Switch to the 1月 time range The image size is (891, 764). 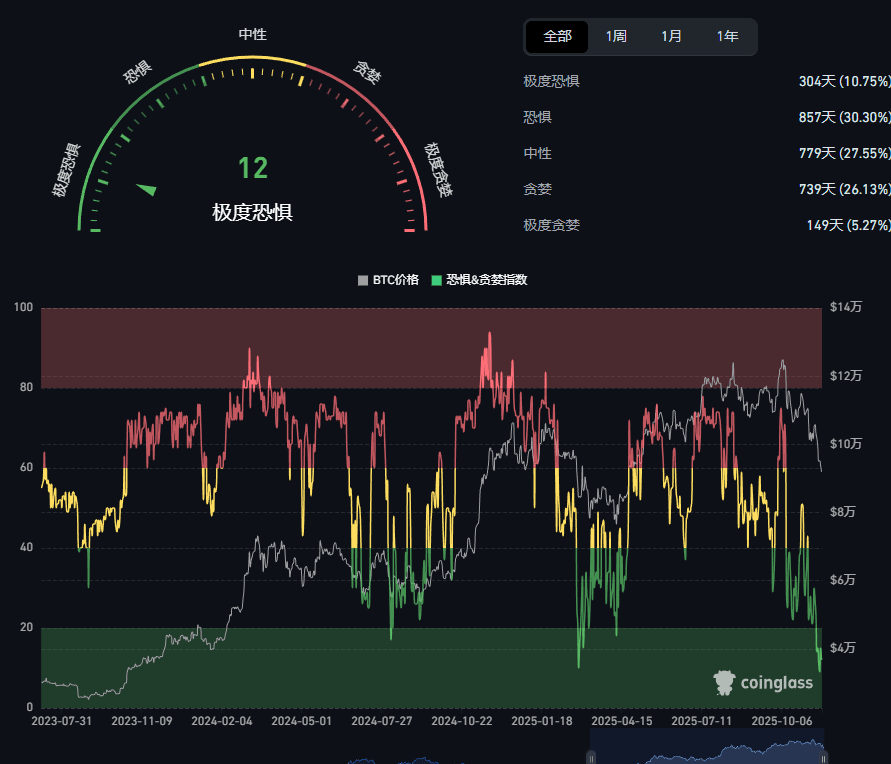pos(672,37)
